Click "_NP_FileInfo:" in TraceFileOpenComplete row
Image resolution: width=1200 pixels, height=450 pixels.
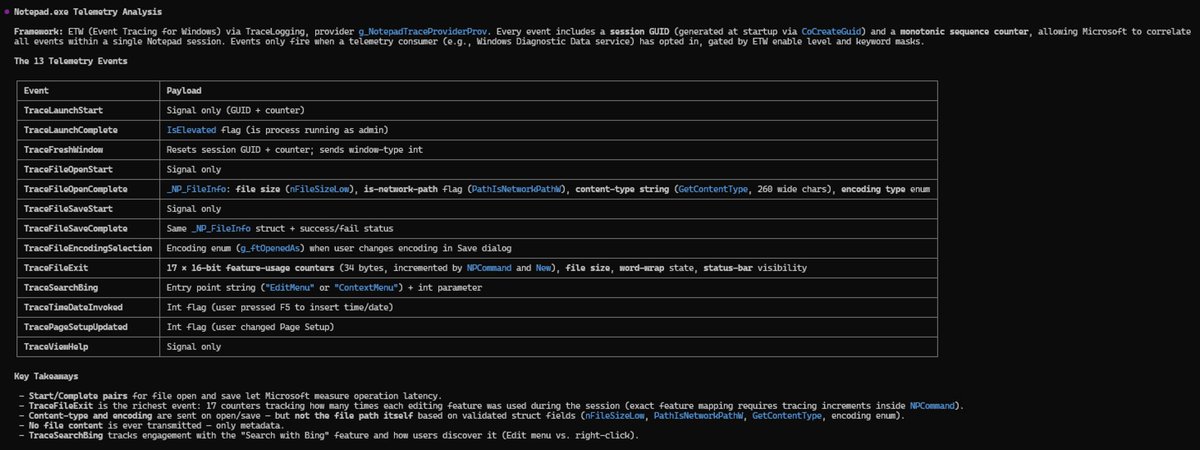(196, 188)
